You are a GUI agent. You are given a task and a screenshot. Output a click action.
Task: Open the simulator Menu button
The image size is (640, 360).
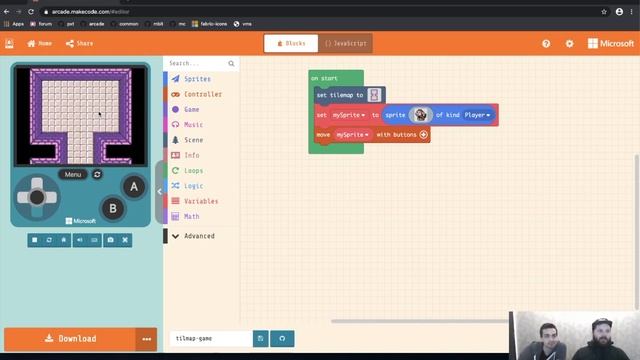[73, 174]
